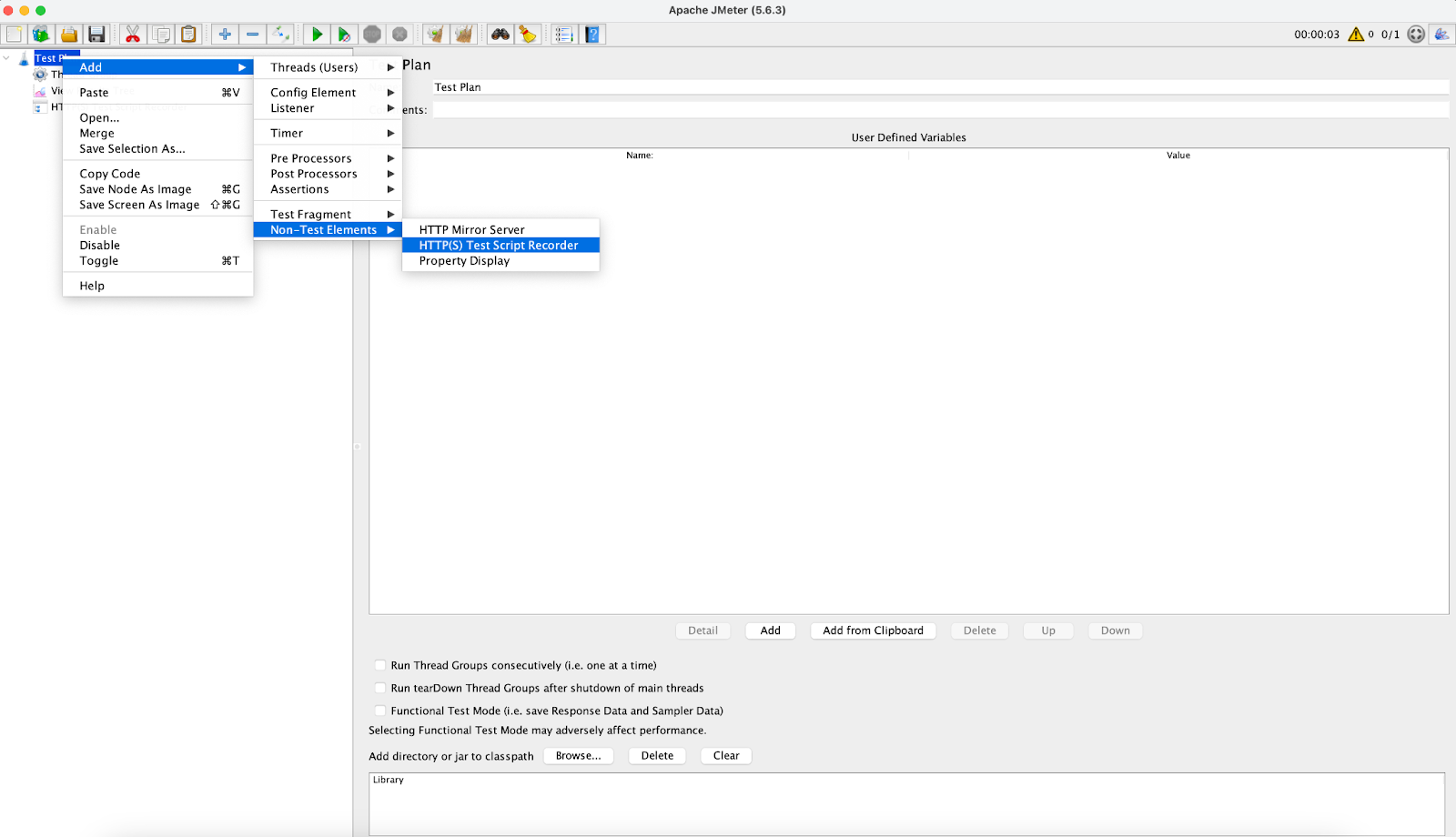This screenshot has width=1456, height=837.
Task: Select the Thread Group gear tree node
Action: click(40, 75)
